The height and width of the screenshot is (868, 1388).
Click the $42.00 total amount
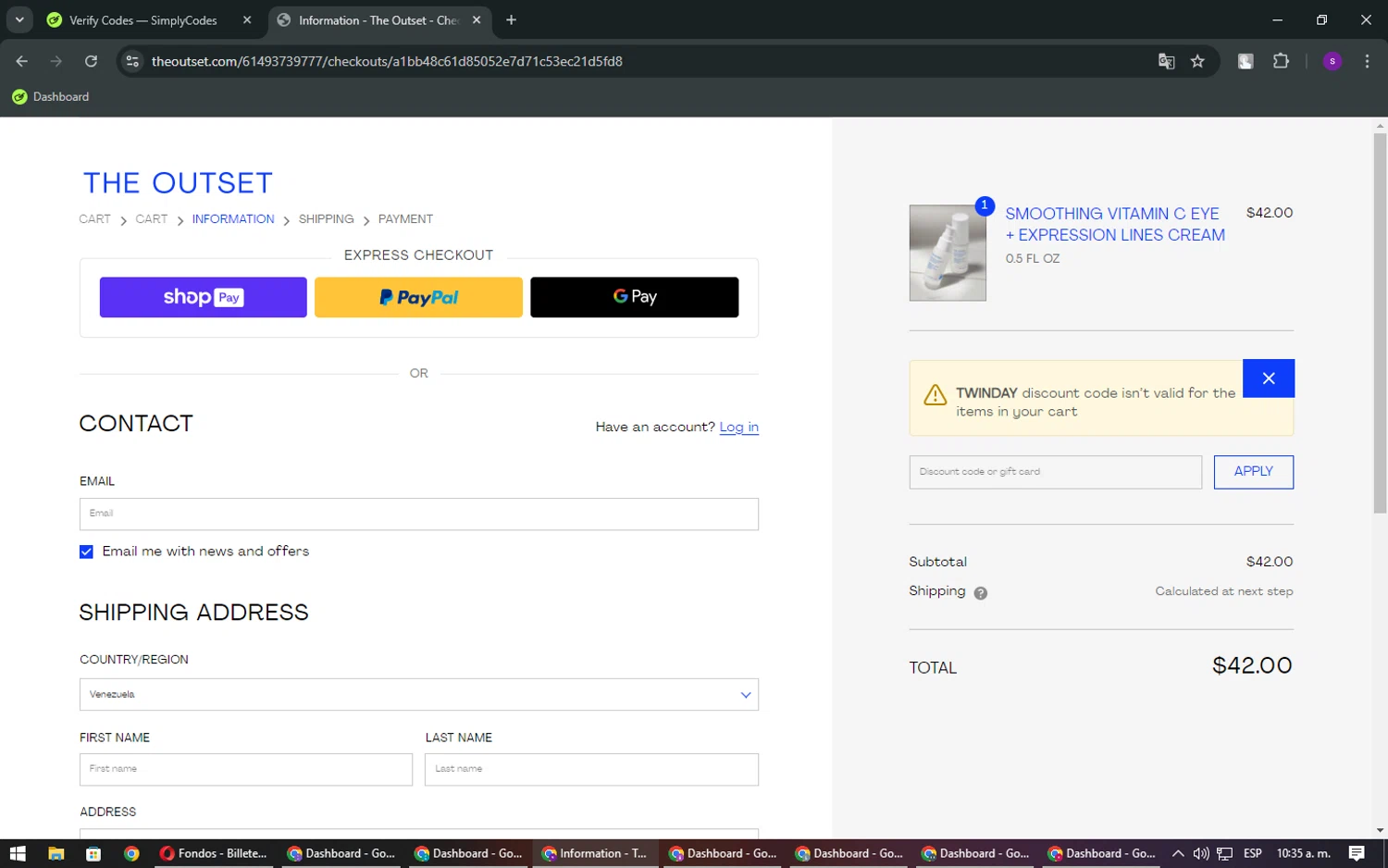(x=1252, y=665)
